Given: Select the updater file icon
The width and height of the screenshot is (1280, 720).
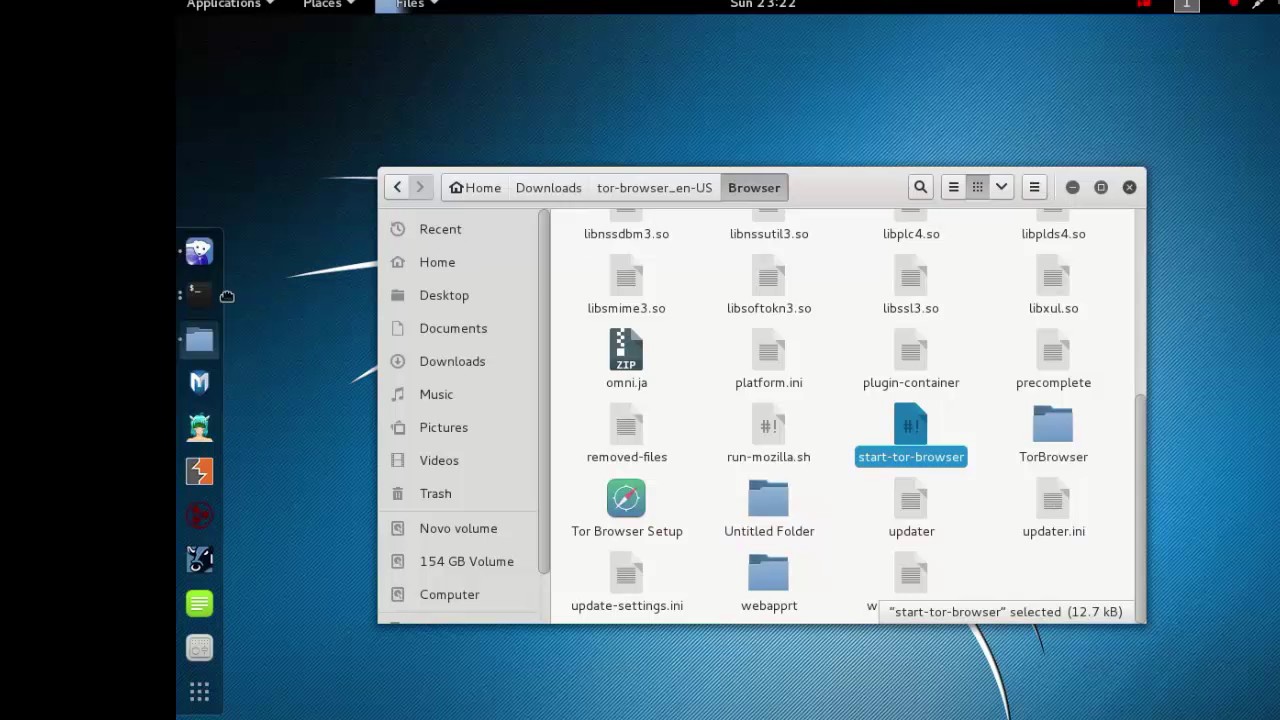Looking at the screenshot, I should click(911, 499).
